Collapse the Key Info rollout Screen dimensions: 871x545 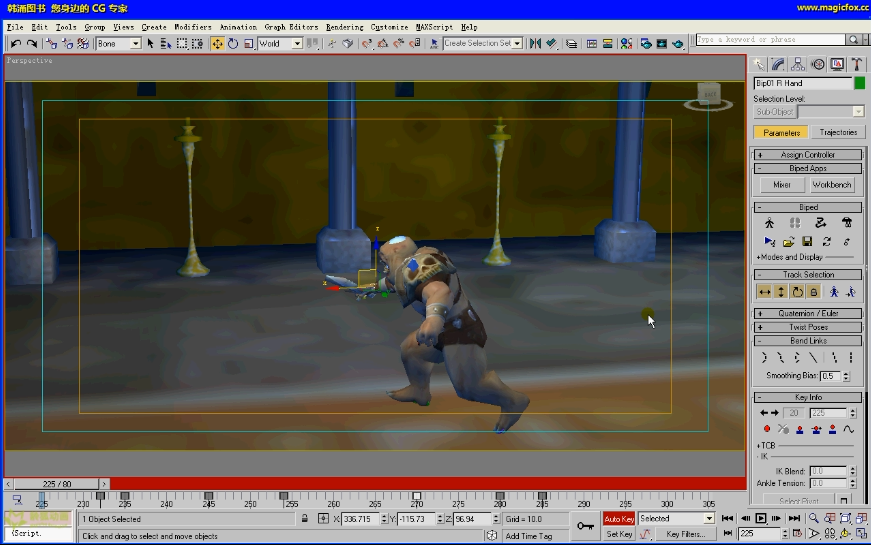point(808,397)
